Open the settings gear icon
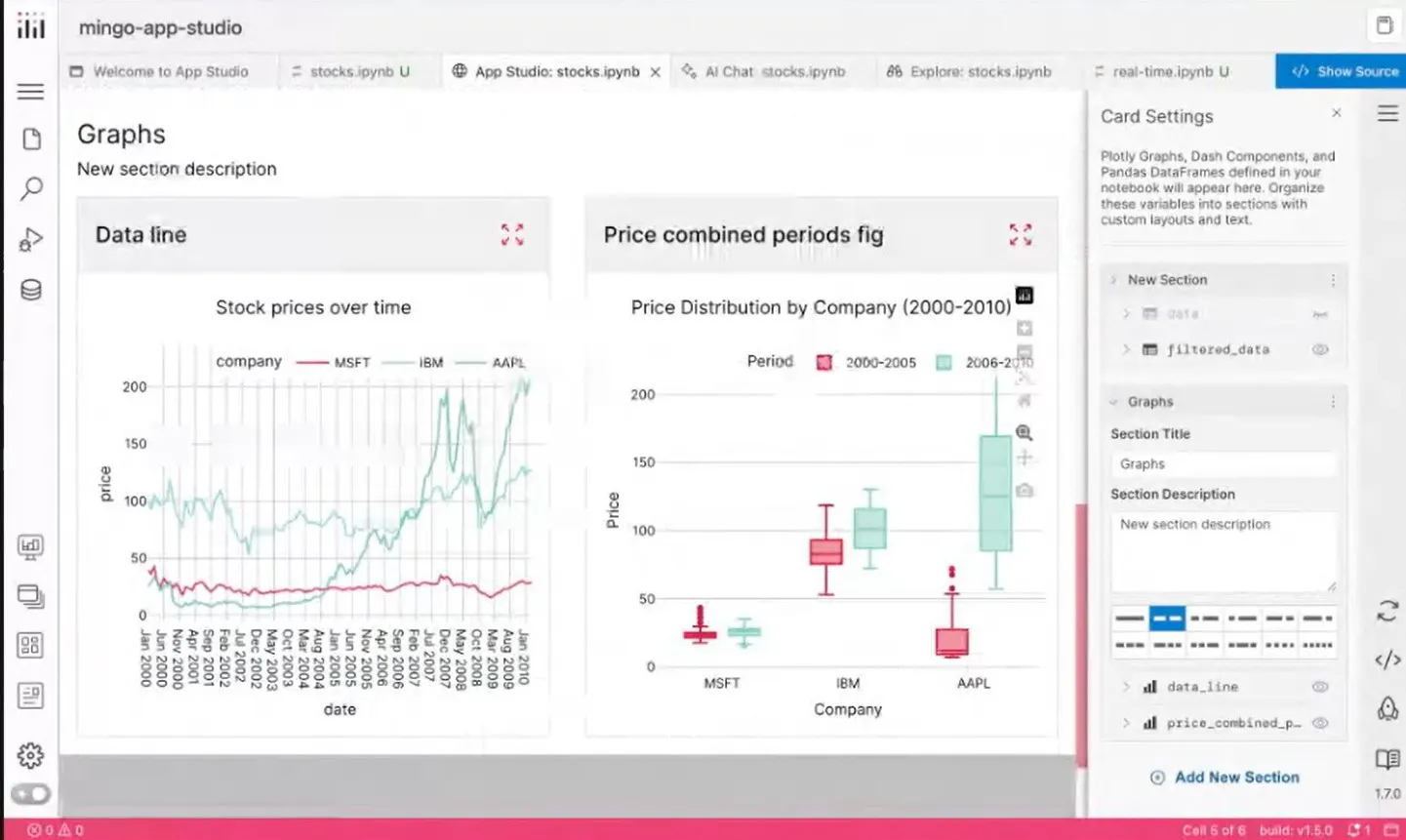 tap(30, 755)
